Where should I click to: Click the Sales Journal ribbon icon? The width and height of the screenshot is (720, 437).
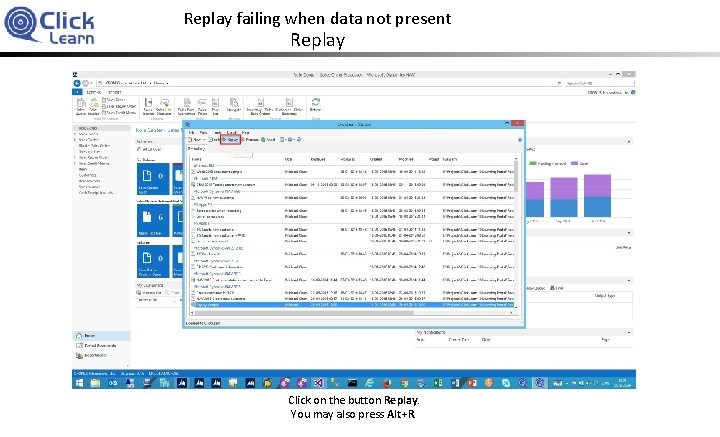(148, 106)
